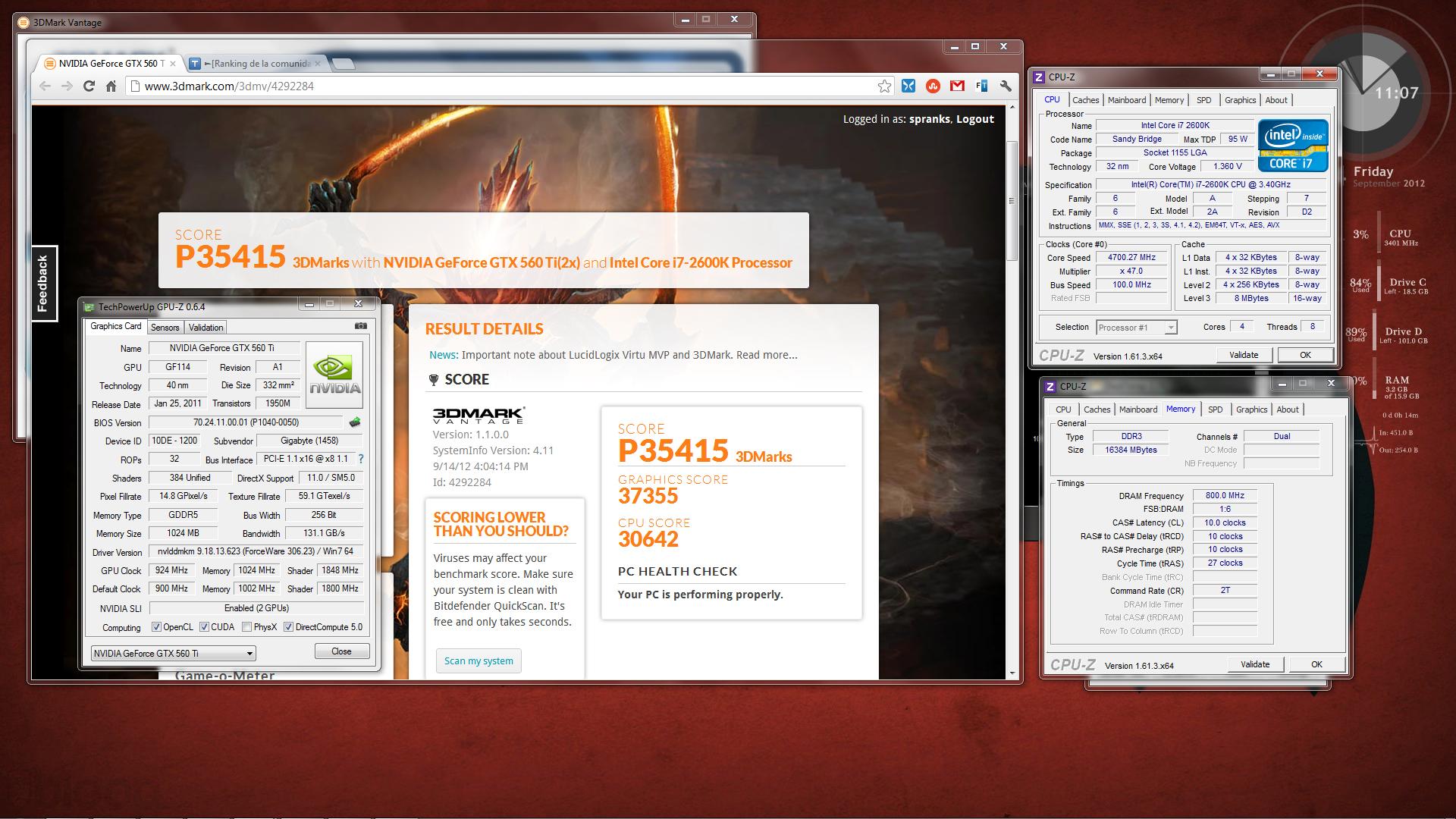
Task: Open the vertical Feedback tab on the page
Action: (x=43, y=284)
